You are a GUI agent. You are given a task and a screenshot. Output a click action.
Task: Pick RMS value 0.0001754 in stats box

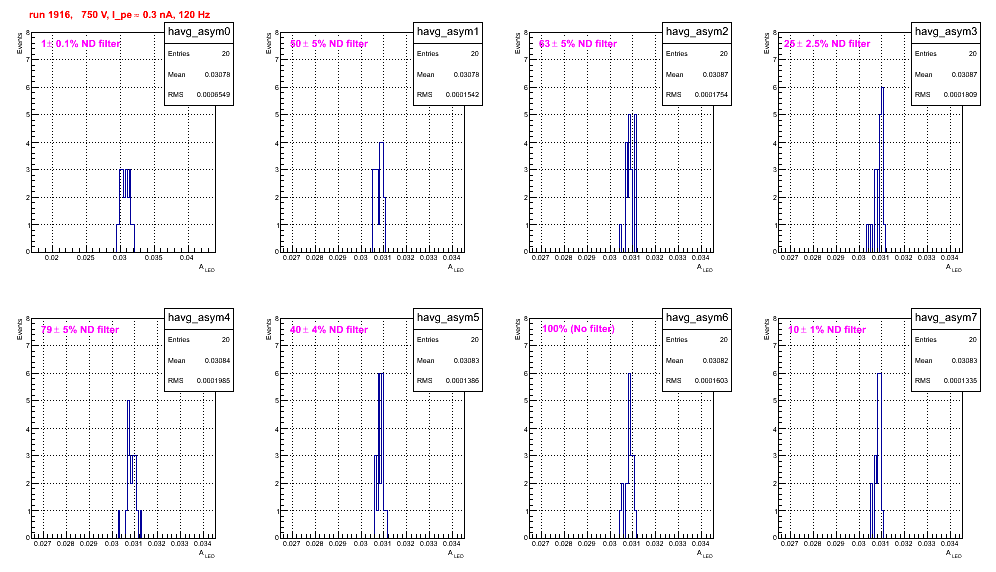(711, 95)
